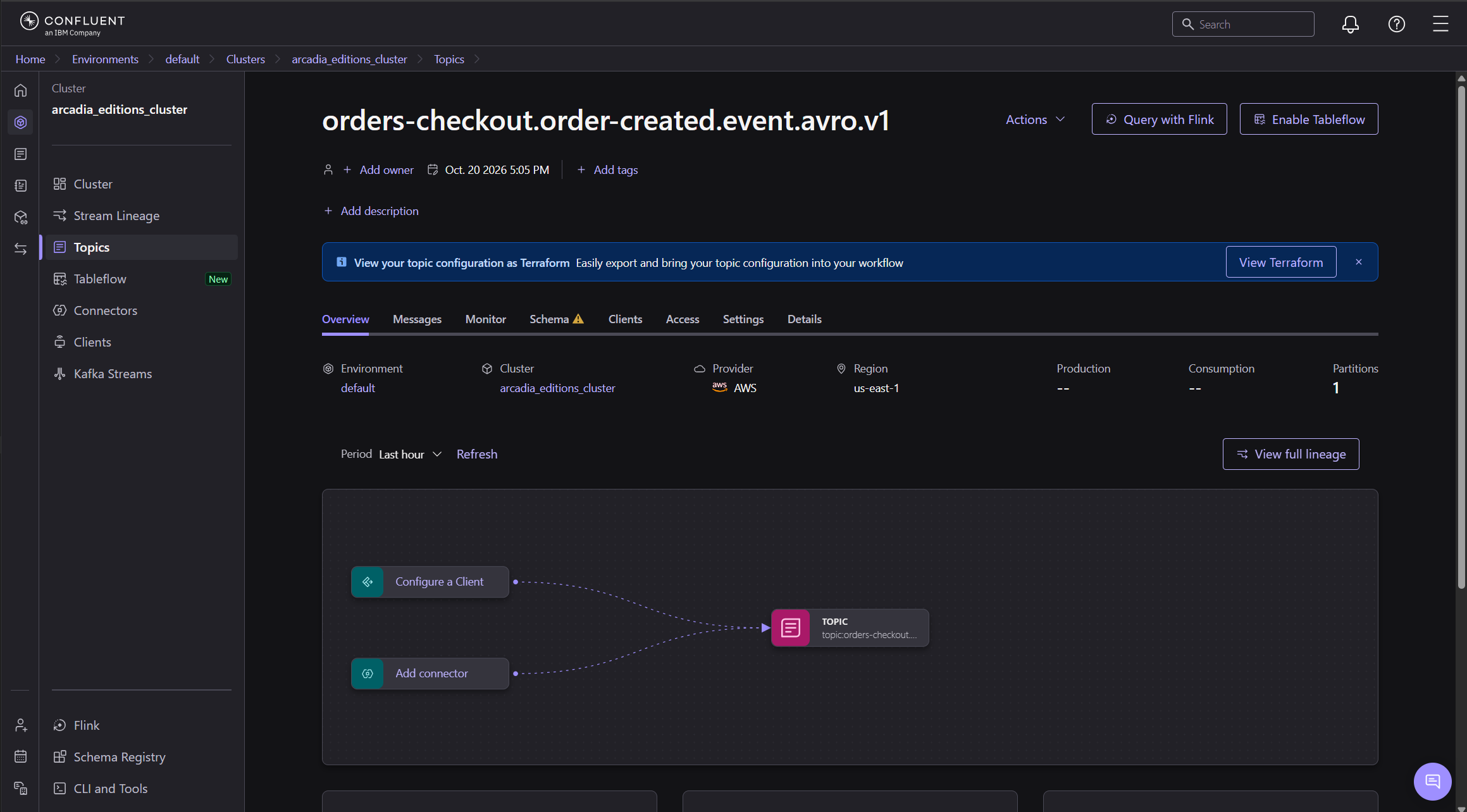Click the Add connector node icon

[368, 674]
